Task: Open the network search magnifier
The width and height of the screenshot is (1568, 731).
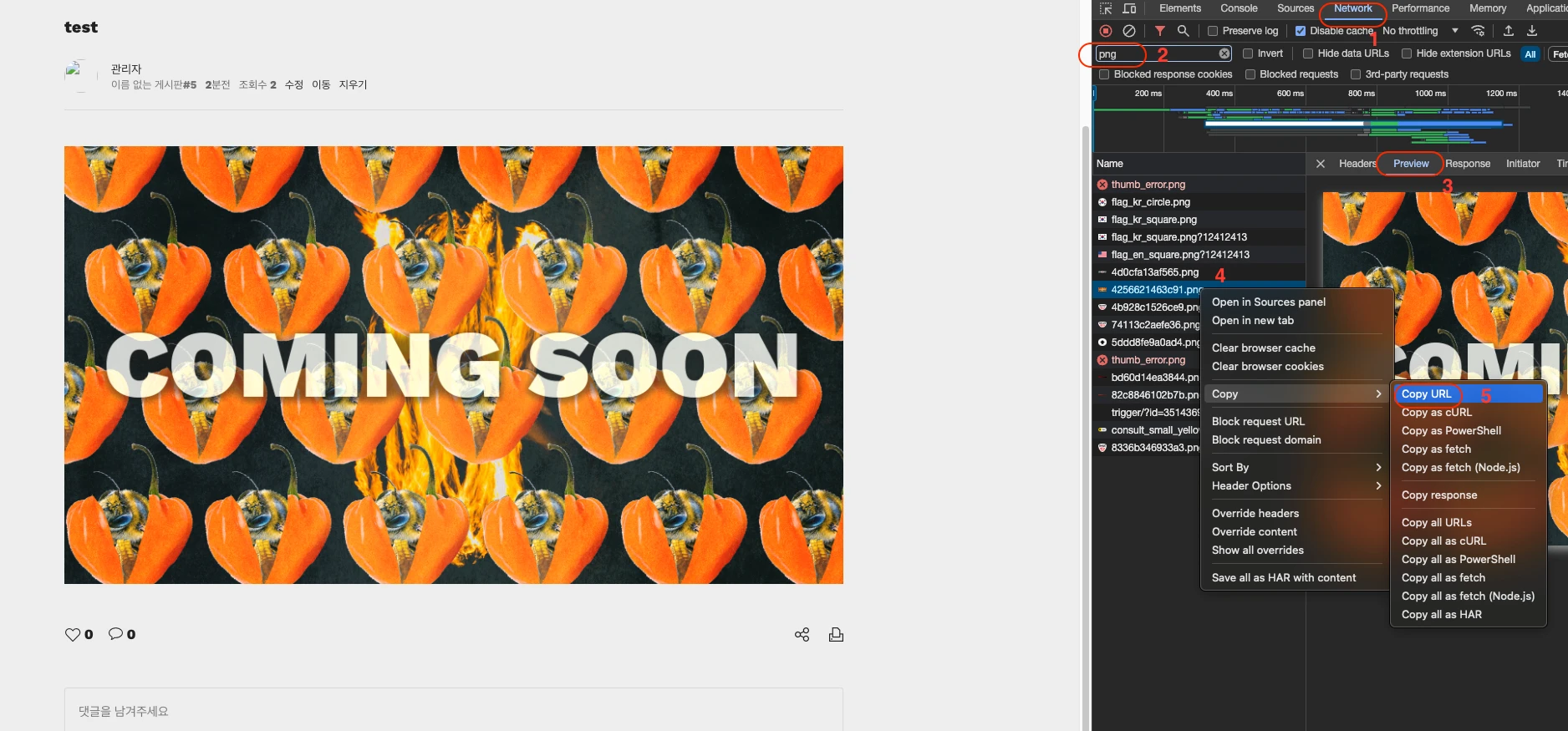Action: pyautogui.click(x=1184, y=31)
